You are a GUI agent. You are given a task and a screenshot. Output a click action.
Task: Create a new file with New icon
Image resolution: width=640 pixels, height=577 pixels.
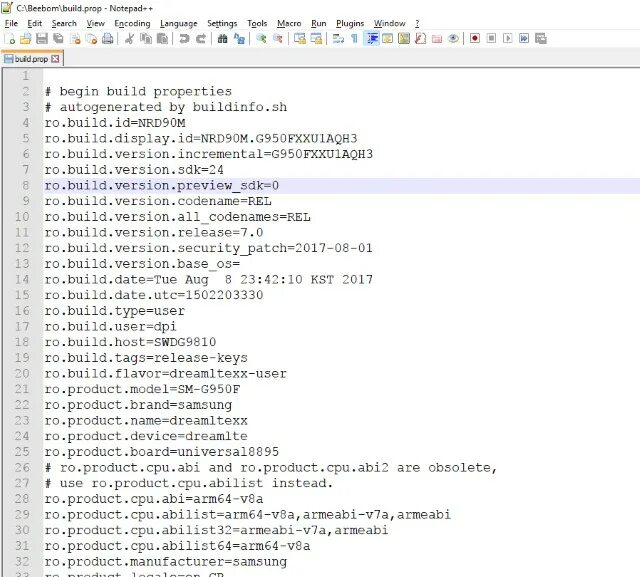pos(9,39)
